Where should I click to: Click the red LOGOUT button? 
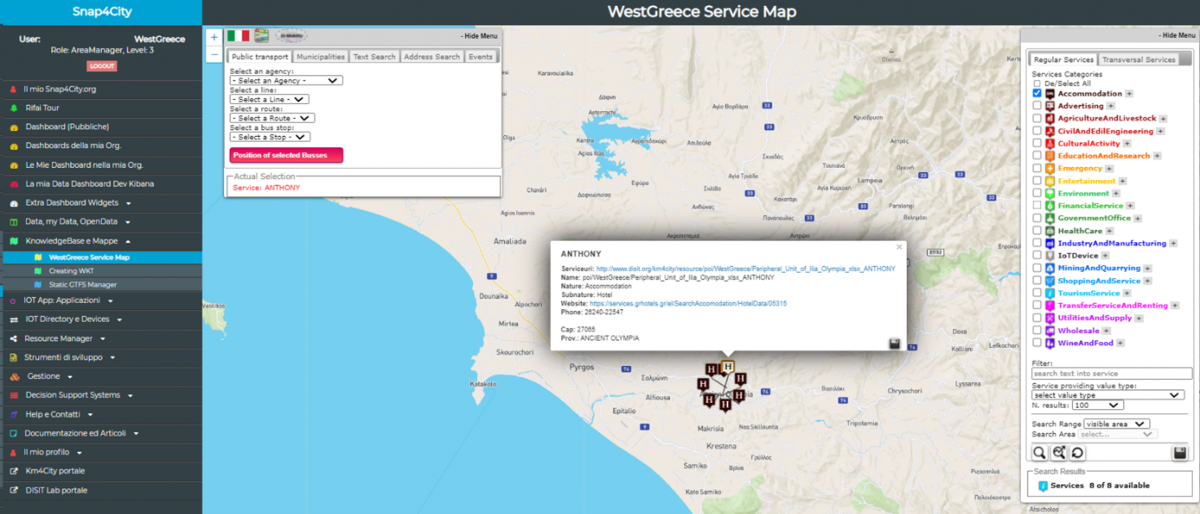(101, 66)
